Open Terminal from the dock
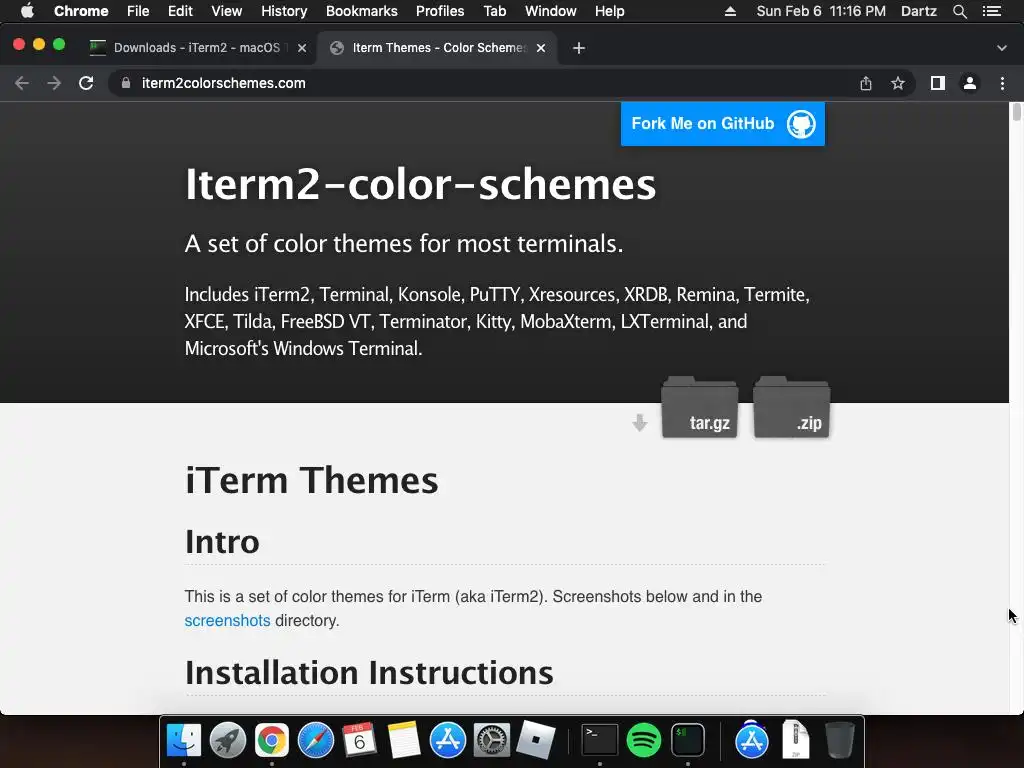 click(x=600, y=741)
